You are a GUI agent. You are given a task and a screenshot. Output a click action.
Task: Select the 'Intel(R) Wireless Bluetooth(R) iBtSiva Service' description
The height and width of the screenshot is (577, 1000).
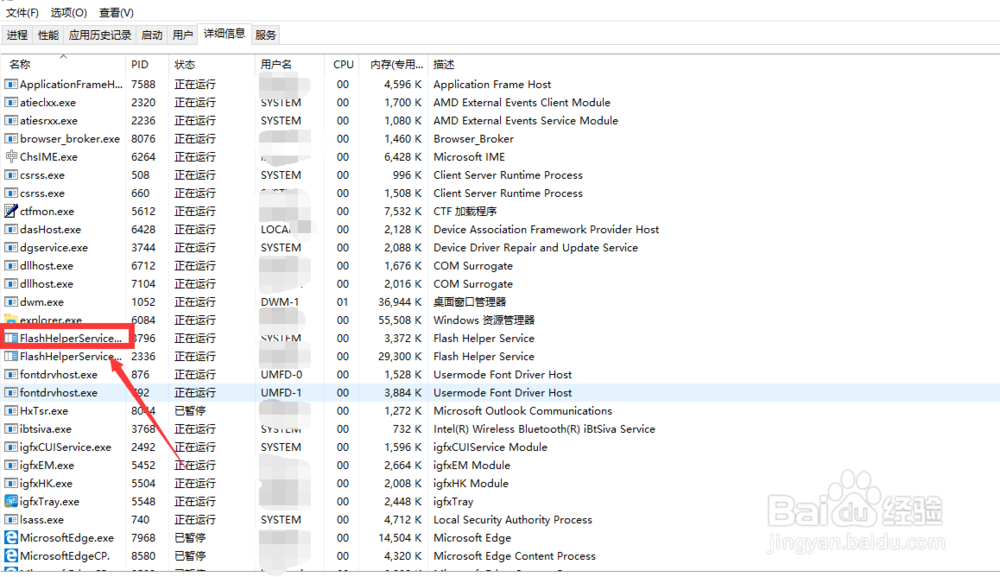545,429
